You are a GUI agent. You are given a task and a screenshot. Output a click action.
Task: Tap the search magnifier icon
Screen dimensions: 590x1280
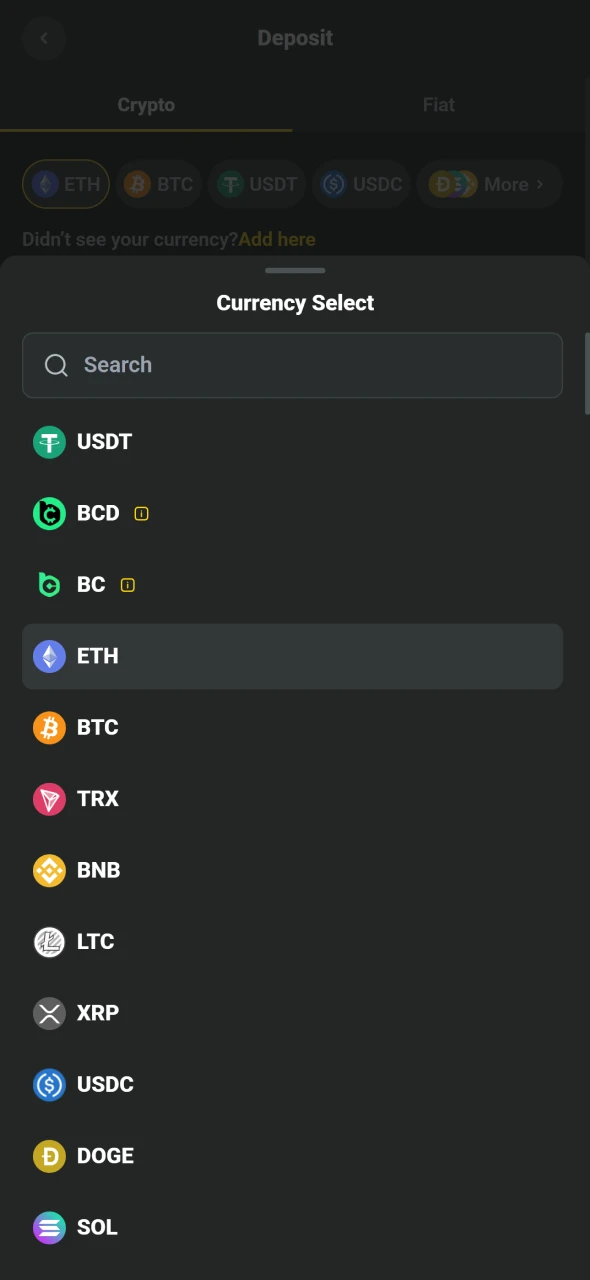point(56,364)
